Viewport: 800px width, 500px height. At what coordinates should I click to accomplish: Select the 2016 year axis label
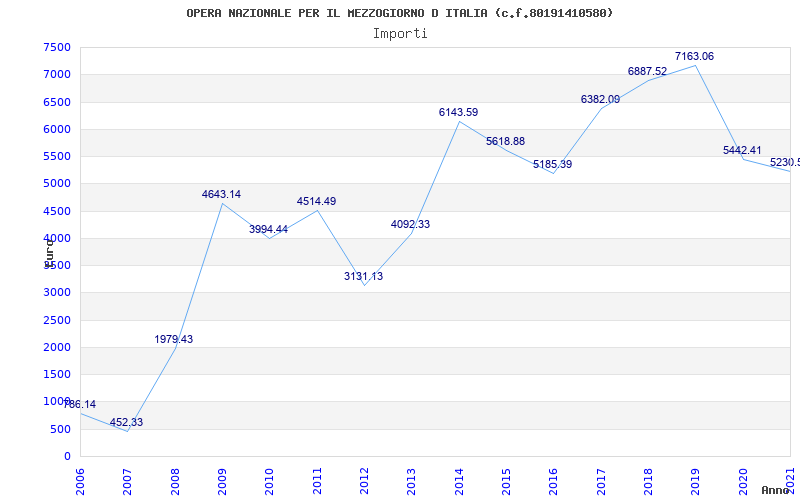point(554,481)
